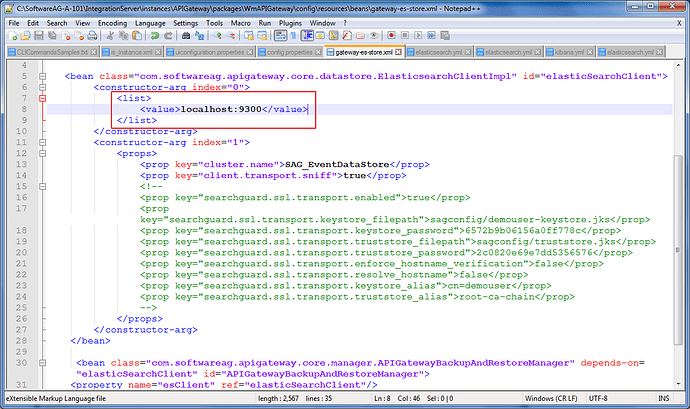Open the File menu
Image resolution: width=690 pixels, height=409 pixels.
[x=14, y=23]
